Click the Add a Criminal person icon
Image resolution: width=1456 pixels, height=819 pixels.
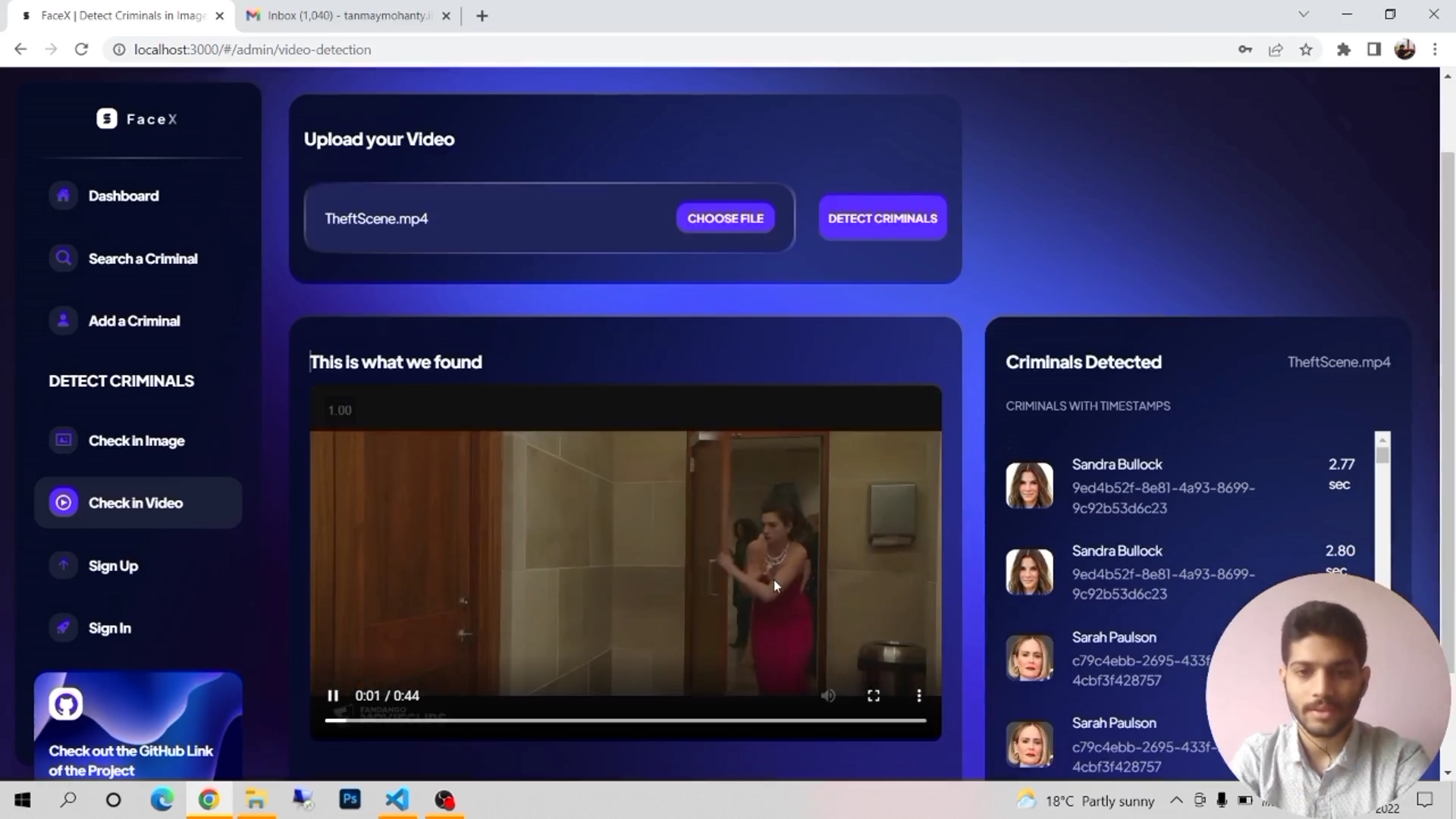[64, 321]
